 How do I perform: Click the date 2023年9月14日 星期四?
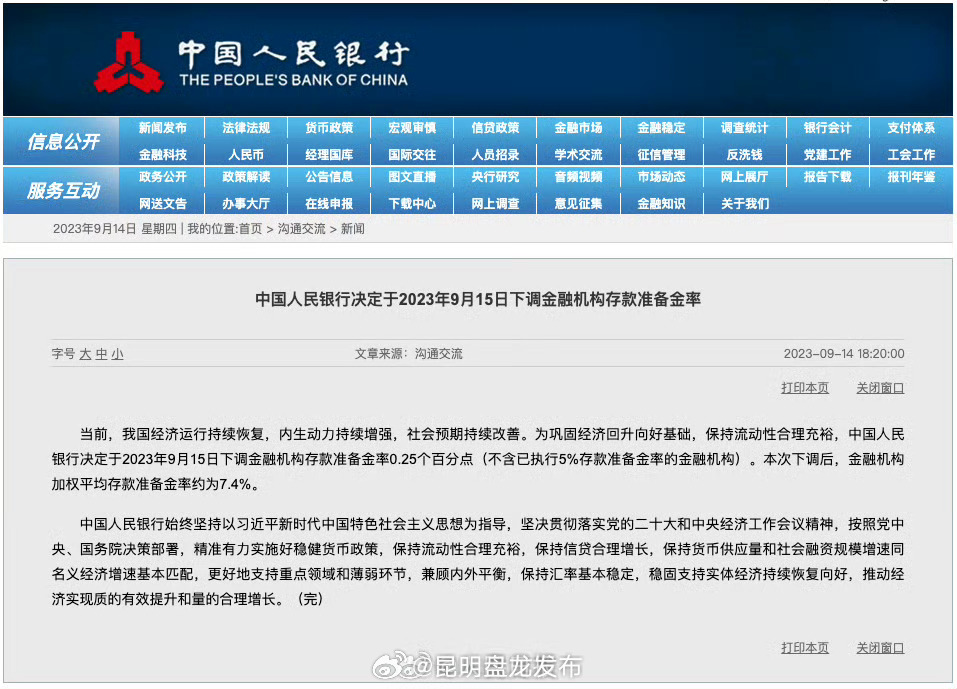click(115, 229)
